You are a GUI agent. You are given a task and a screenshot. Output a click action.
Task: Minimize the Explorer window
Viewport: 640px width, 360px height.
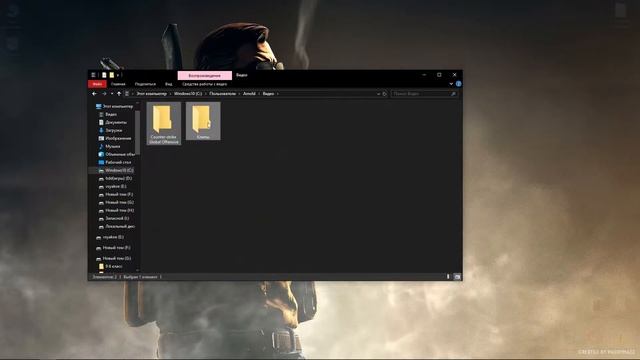coord(424,75)
